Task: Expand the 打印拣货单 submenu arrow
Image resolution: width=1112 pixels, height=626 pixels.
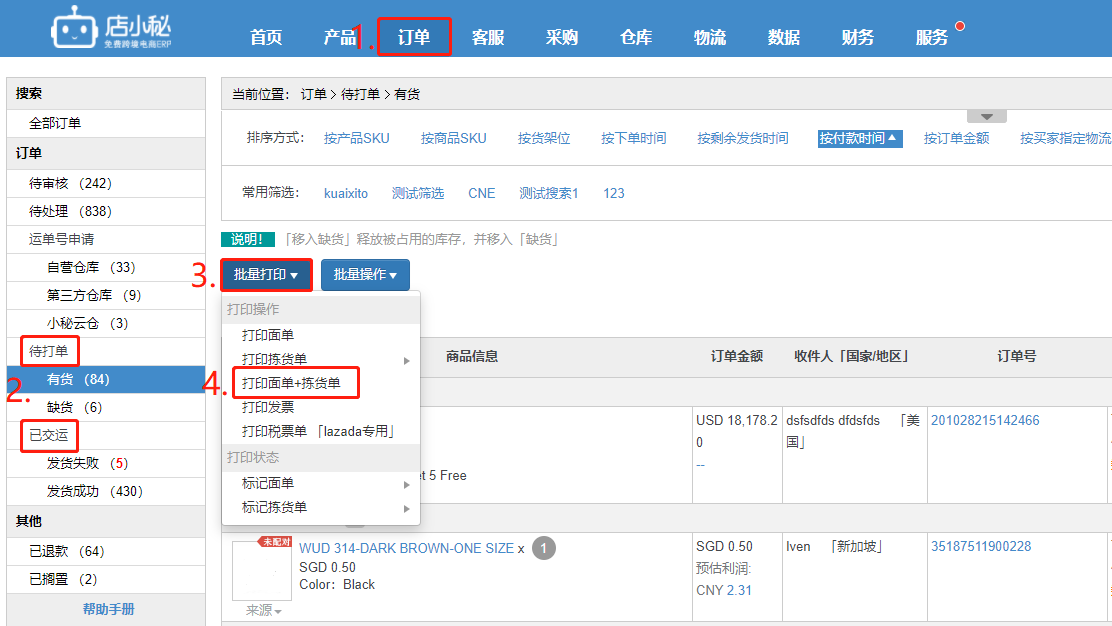Action: (x=406, y=361)
